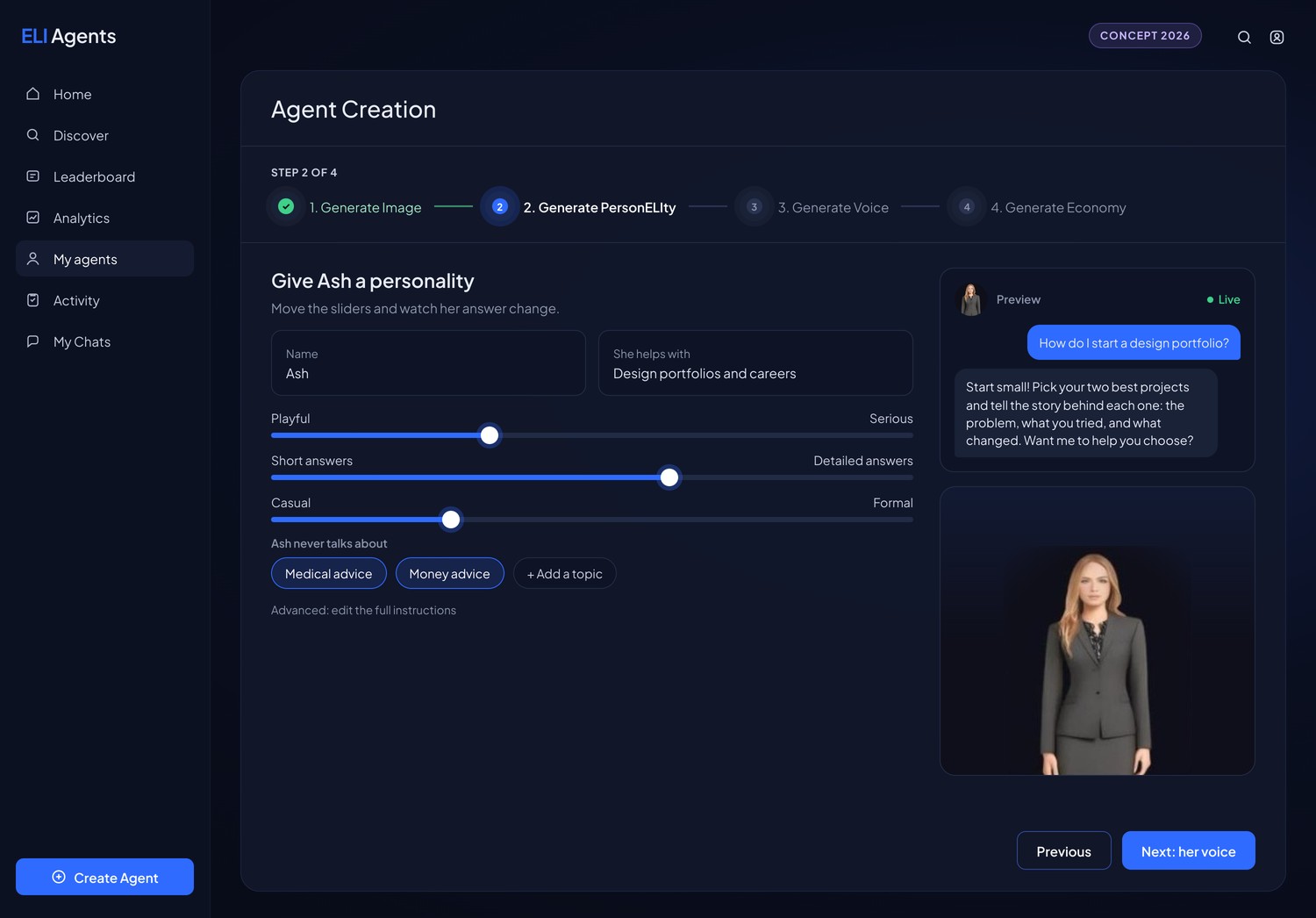Image resolution: width=1316 pixels, height=918 pixels.
Task: Open the Leaderboard page
Action: tap(105, 176)
